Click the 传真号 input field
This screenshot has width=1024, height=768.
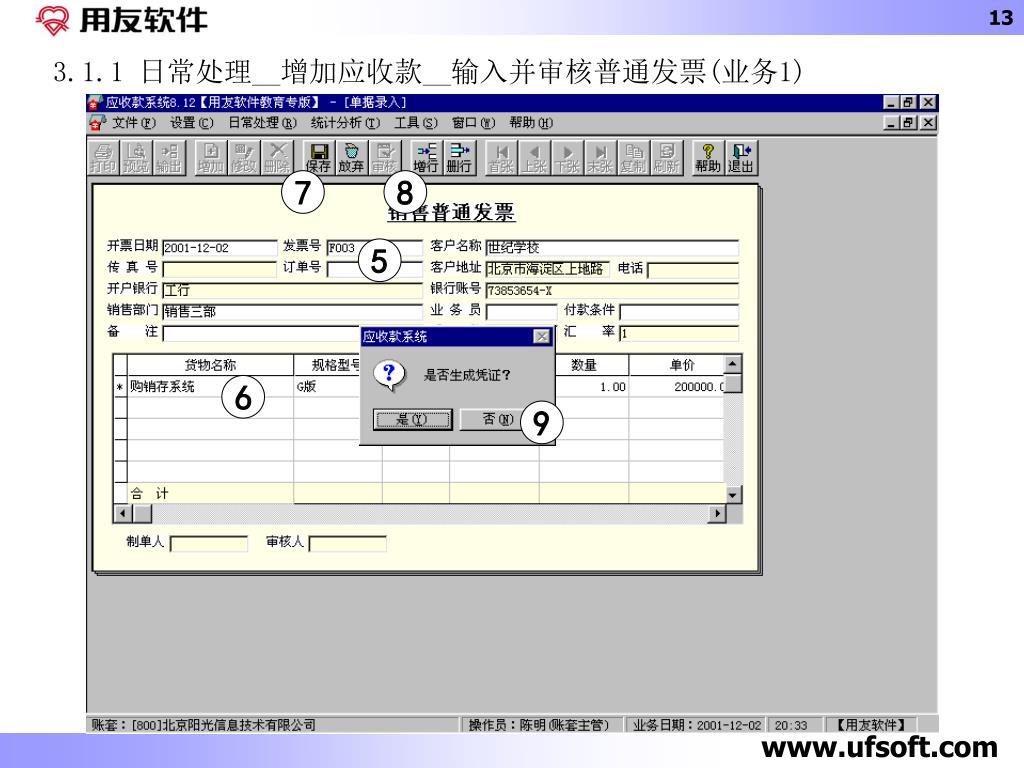pos(219,269)
